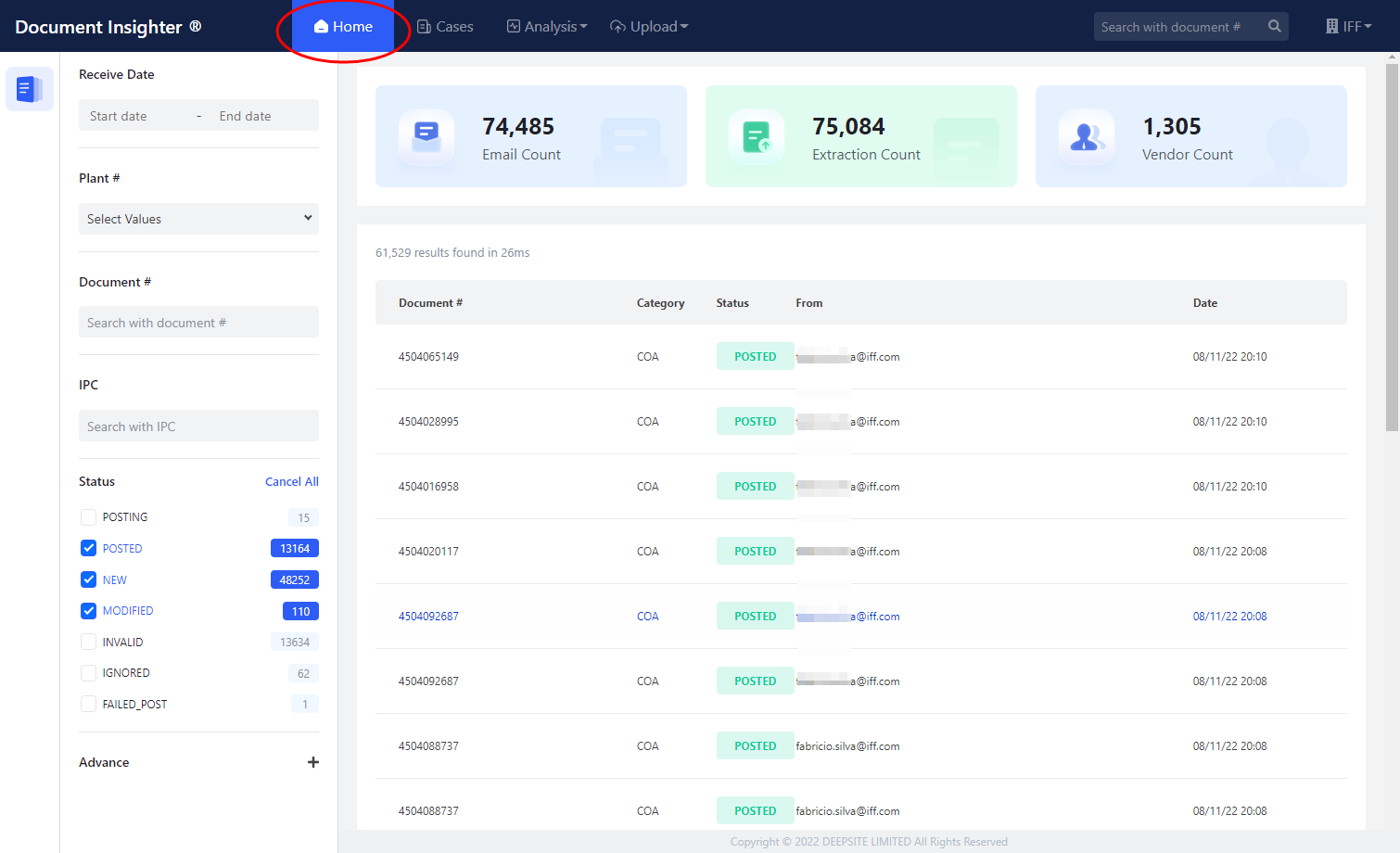Uncheck the POSTED status filter
Viewport: 1400px width, 853px height.
click(x=89, y=548)
